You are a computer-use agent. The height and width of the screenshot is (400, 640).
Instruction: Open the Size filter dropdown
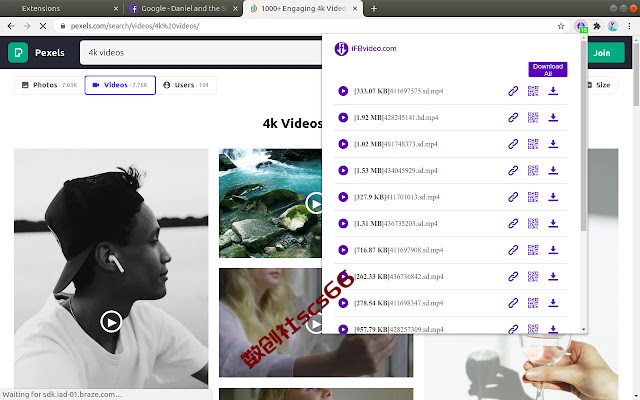click(x=602, y=85)
